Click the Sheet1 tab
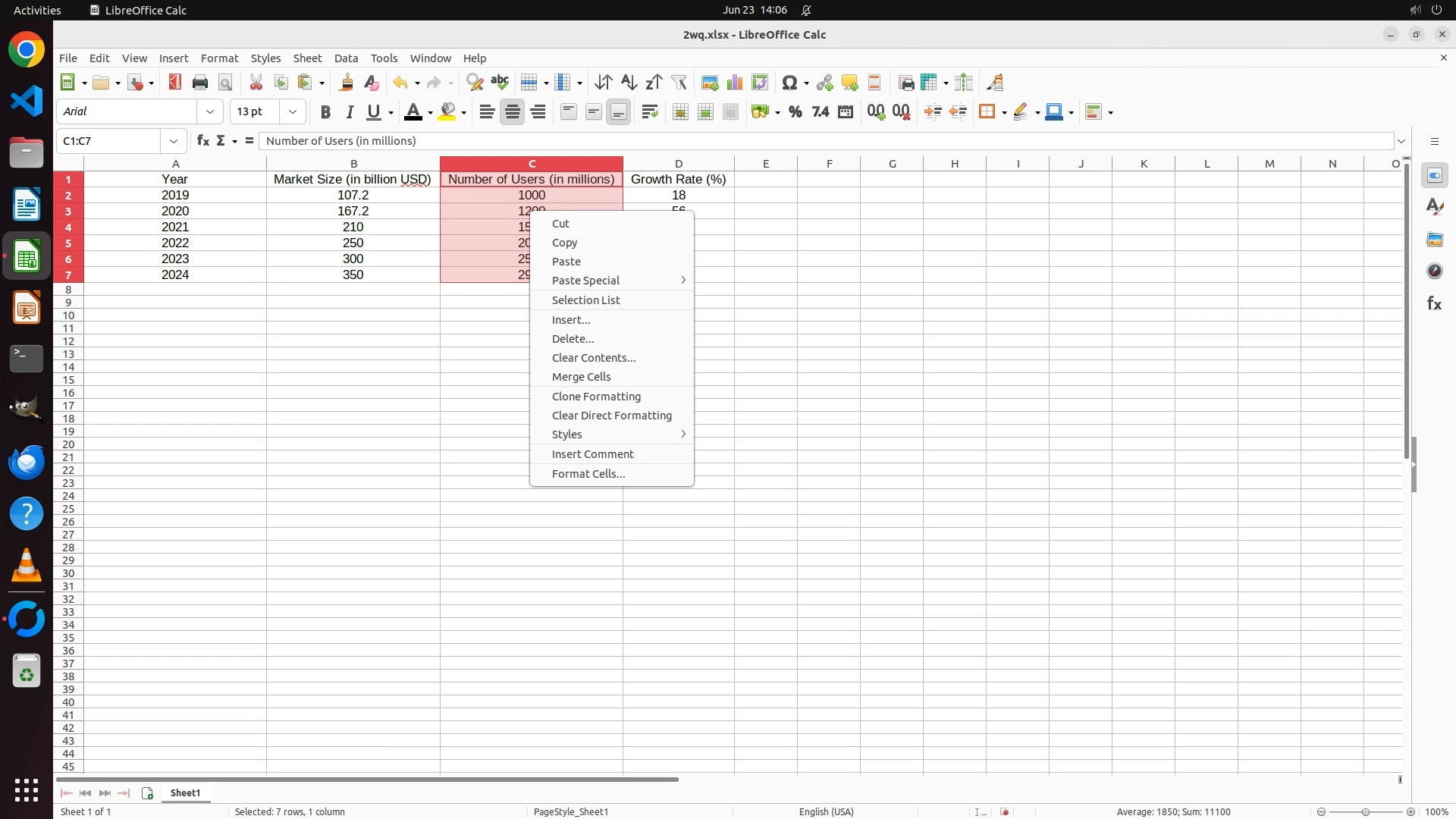Viewport: 1456px width, 819px height. [185, 793]
